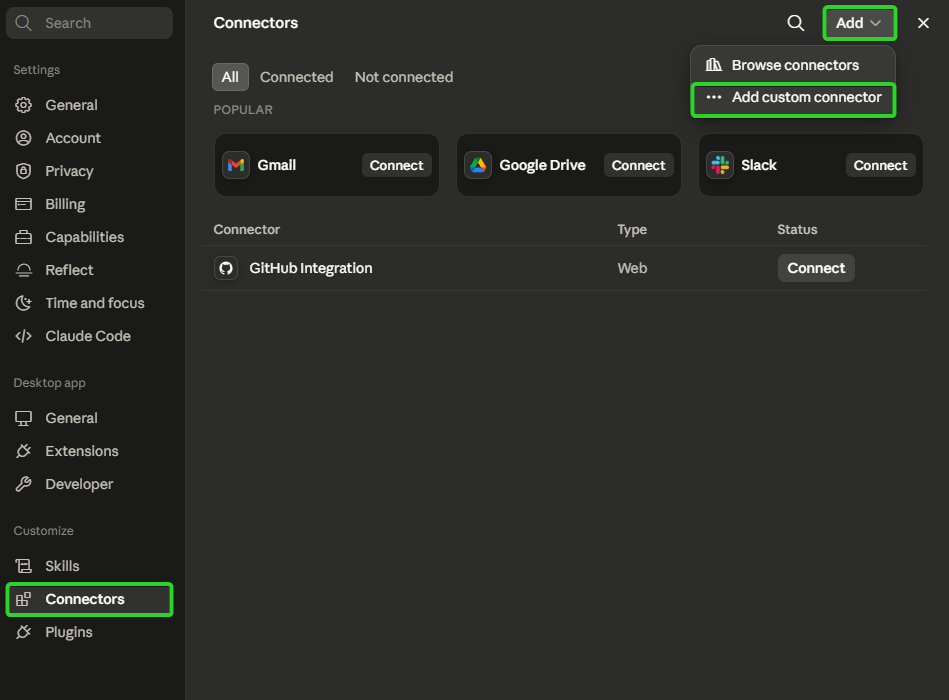Screen dimensions: 949x700
Task: Click the search magnifier in Connectors header
Action: click(796, 23)
